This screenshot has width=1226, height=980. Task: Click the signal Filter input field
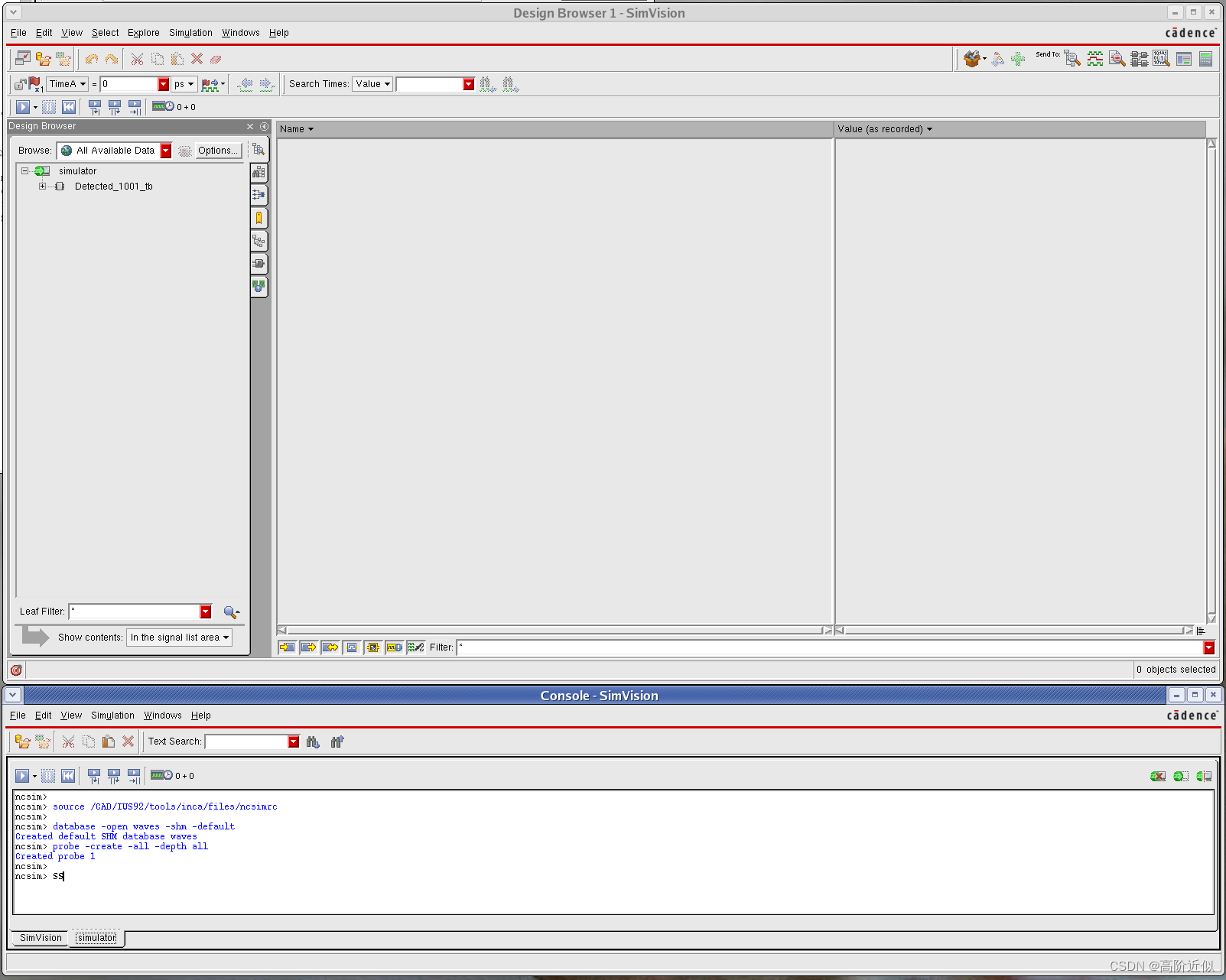coord(829,647)
